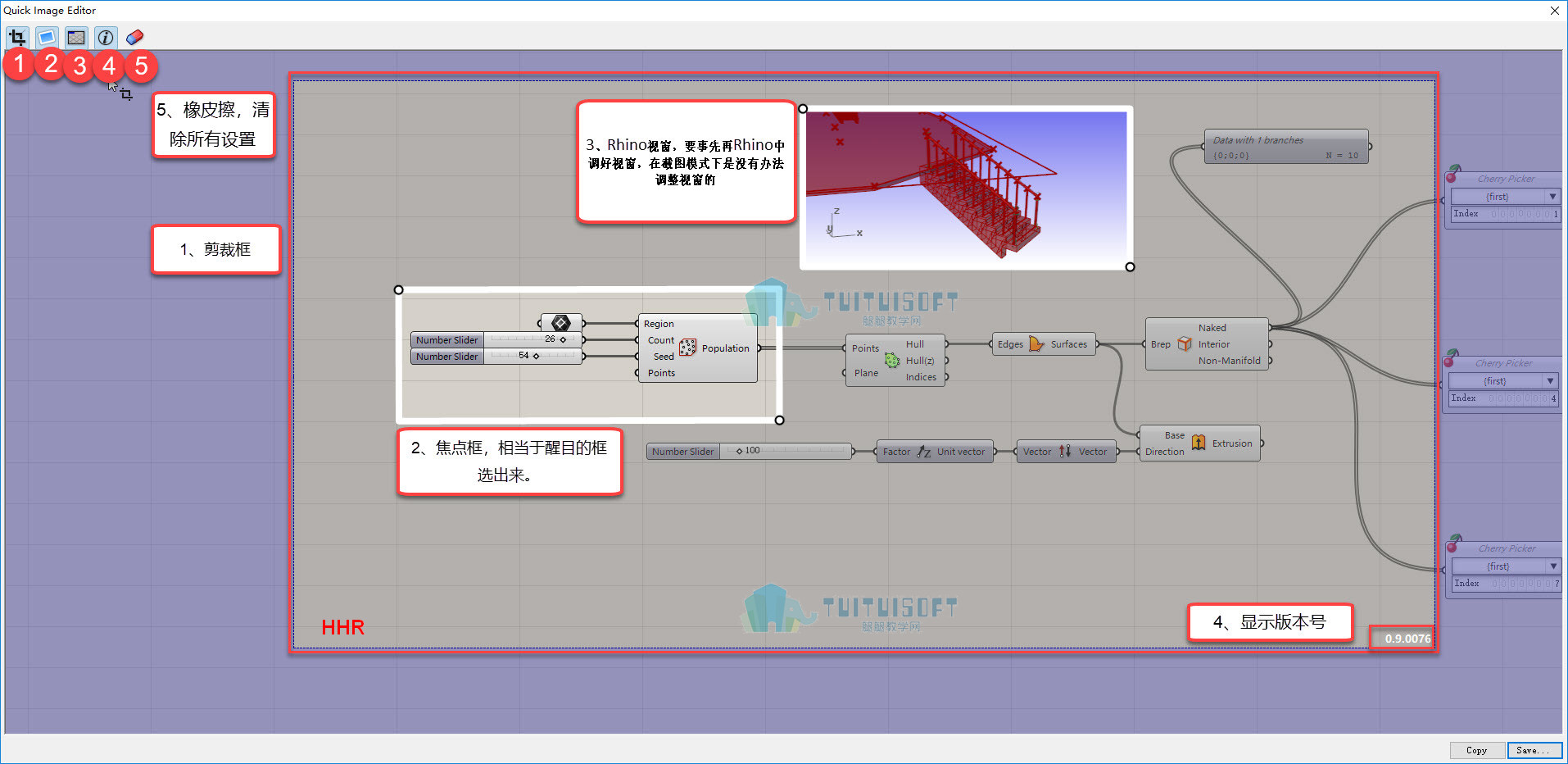Click the Edges-to-Surfaces component icon

(x=1036, y=343)
